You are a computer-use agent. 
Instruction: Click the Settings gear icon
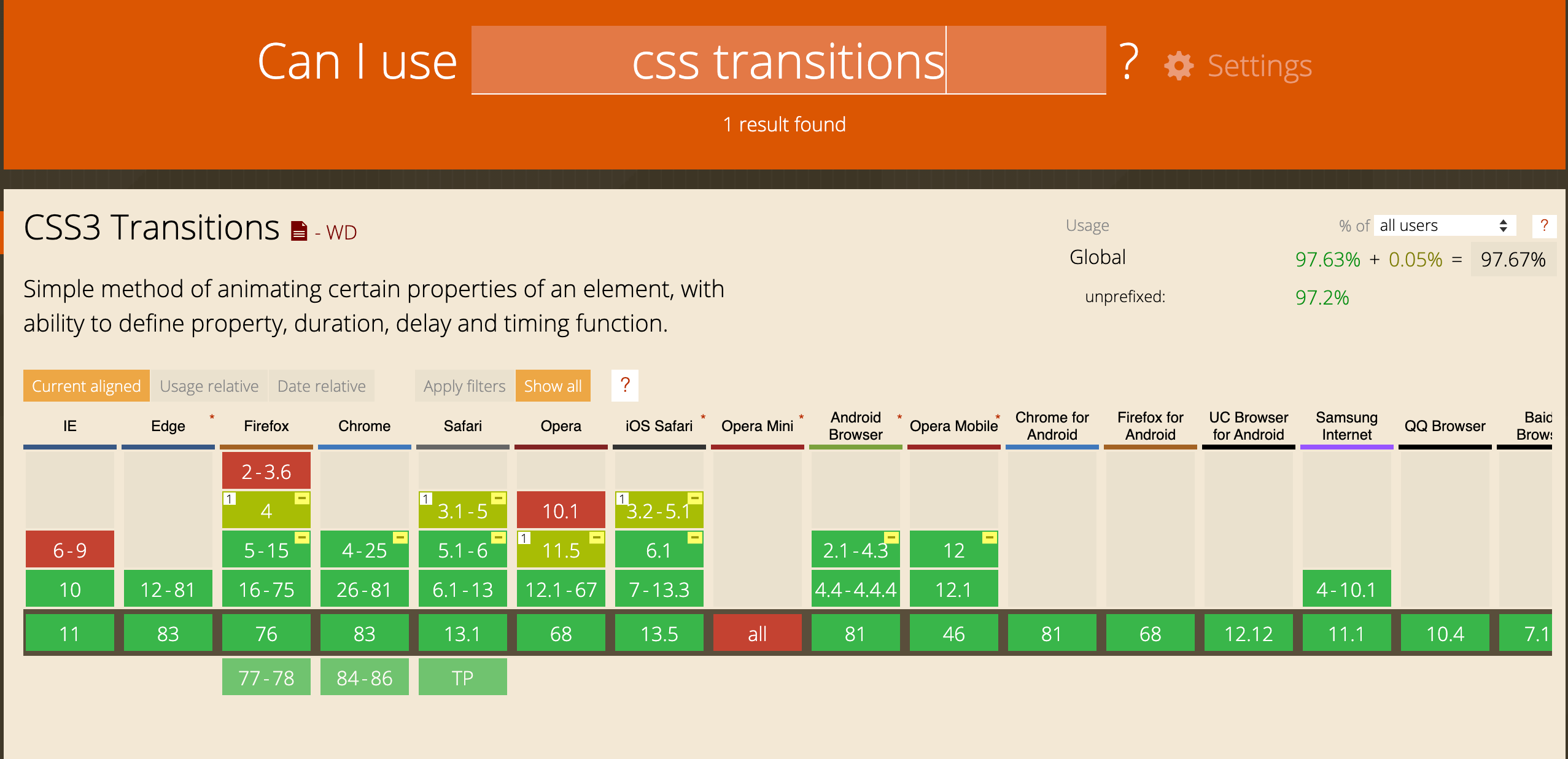[1178, 66]
